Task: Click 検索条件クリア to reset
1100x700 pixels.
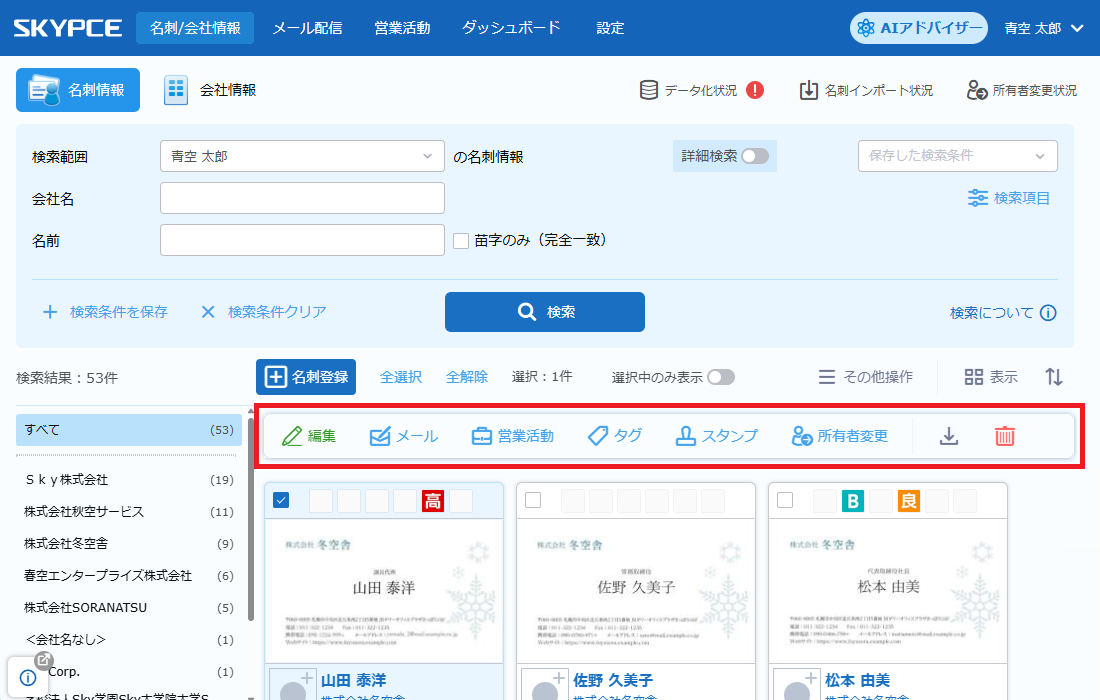Action: 264,312
